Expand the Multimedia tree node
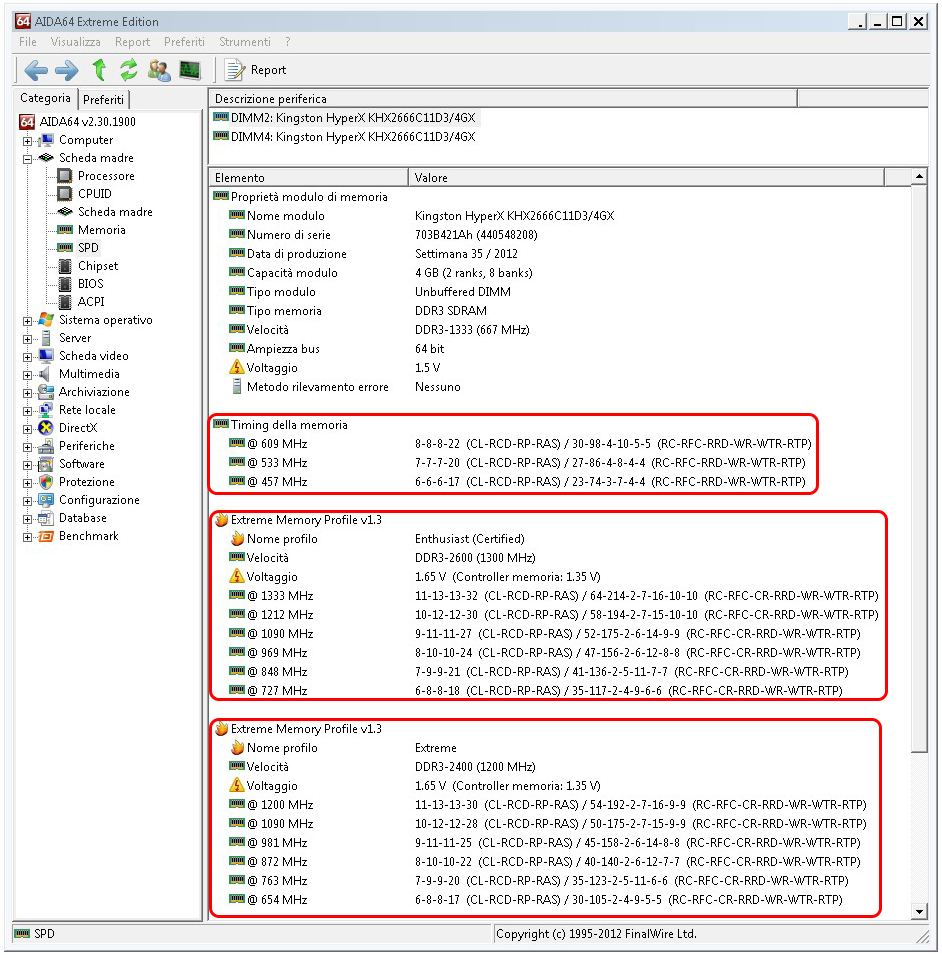 (27, 375)
